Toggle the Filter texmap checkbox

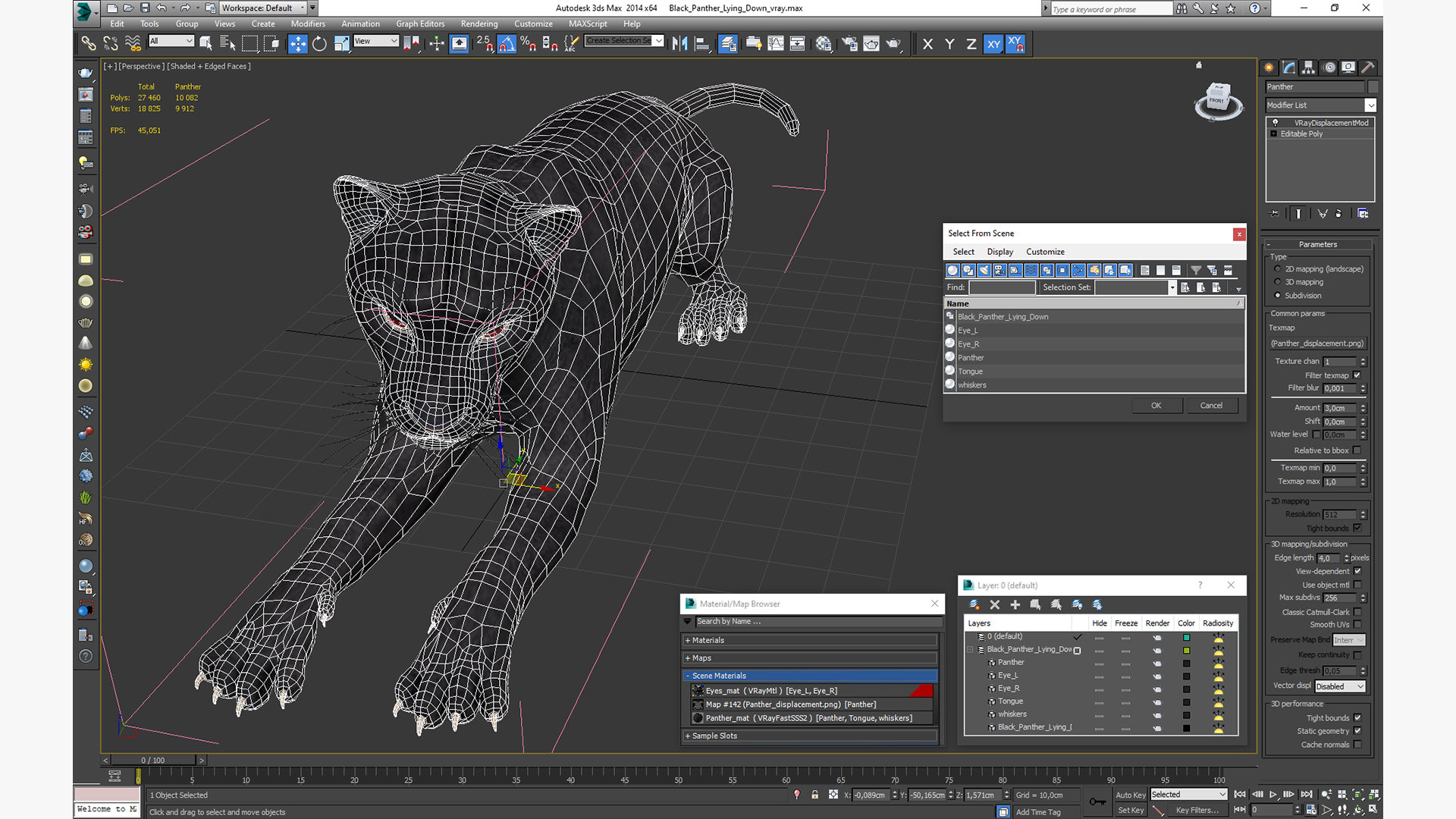click(x=1357, y=375)
